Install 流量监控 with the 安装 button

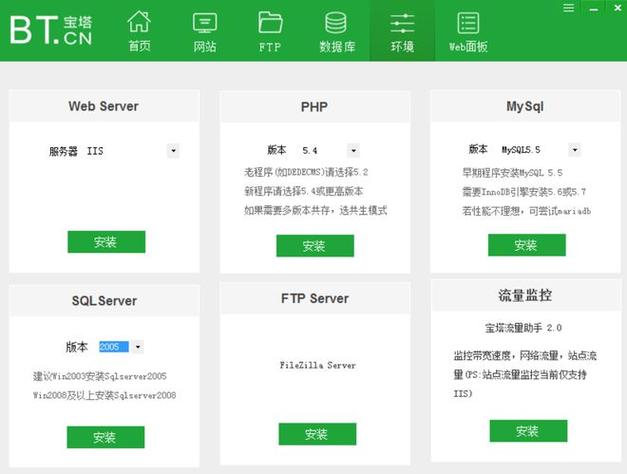(529, 431)
